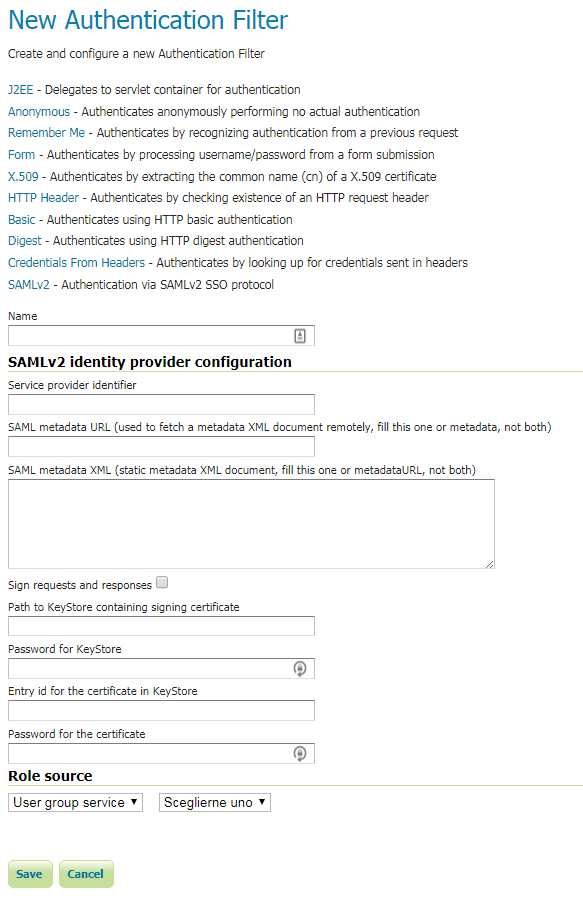Cancel the authentication filter creation
The width and height of the screenshot is (583, 906).
tap(86, 874)
